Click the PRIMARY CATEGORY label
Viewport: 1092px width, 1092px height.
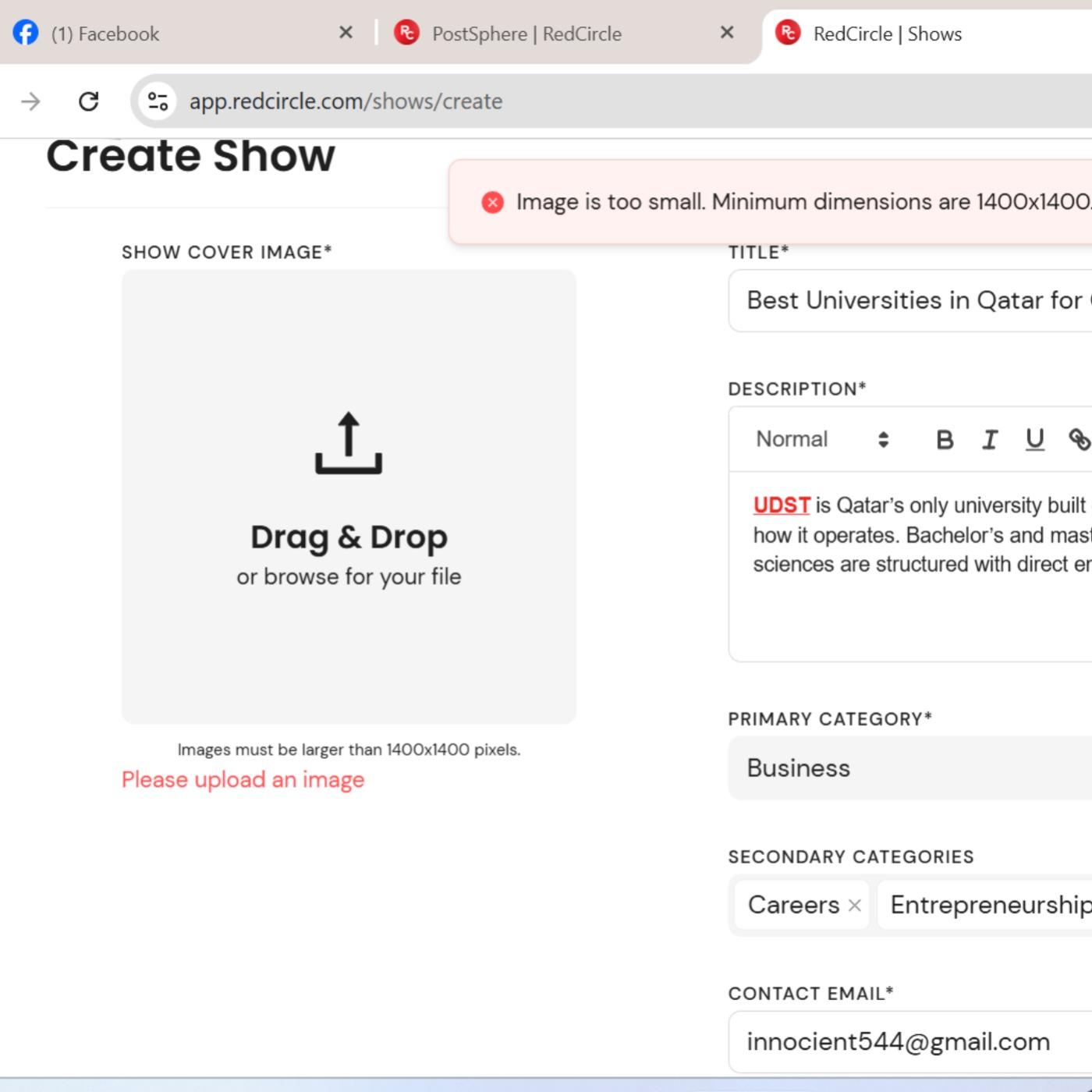pyautogui.click(x=830, y=719)
